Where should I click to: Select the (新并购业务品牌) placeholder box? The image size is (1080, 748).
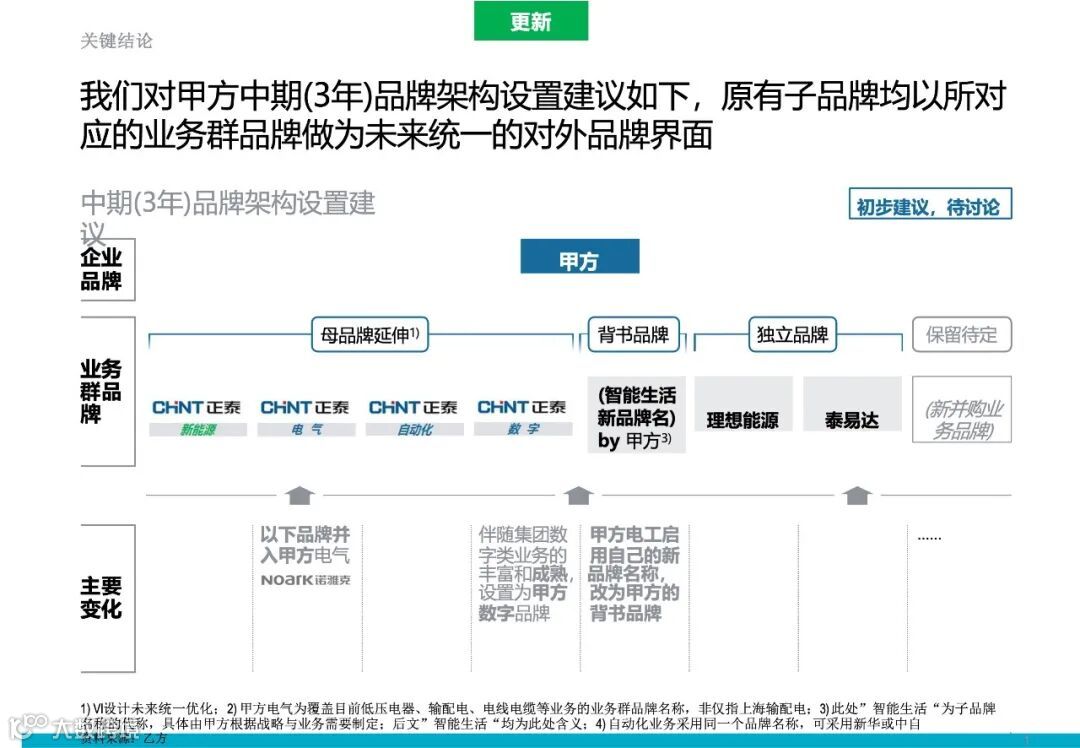962,409
